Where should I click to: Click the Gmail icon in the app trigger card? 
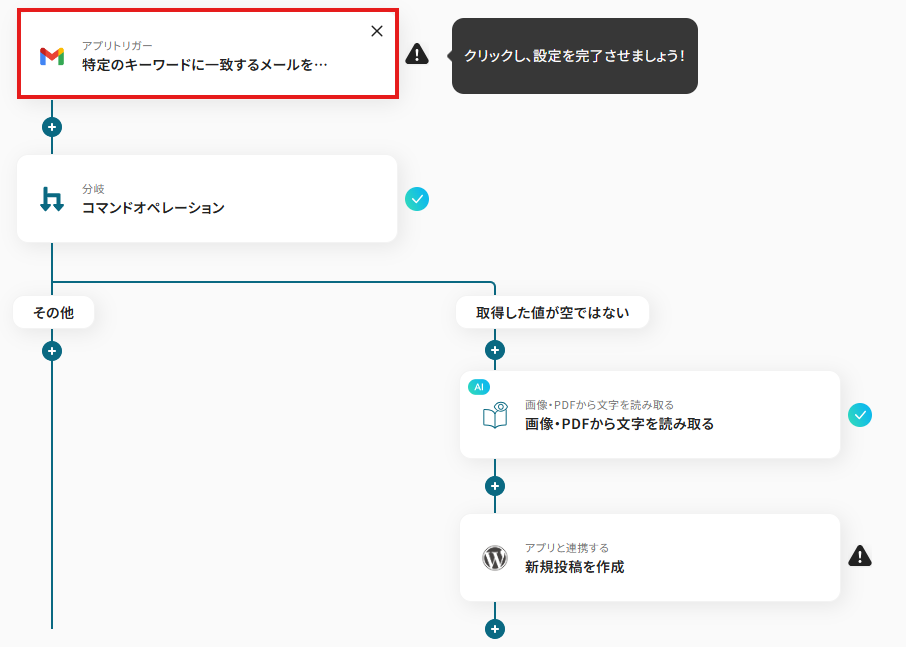pos(52,56)
